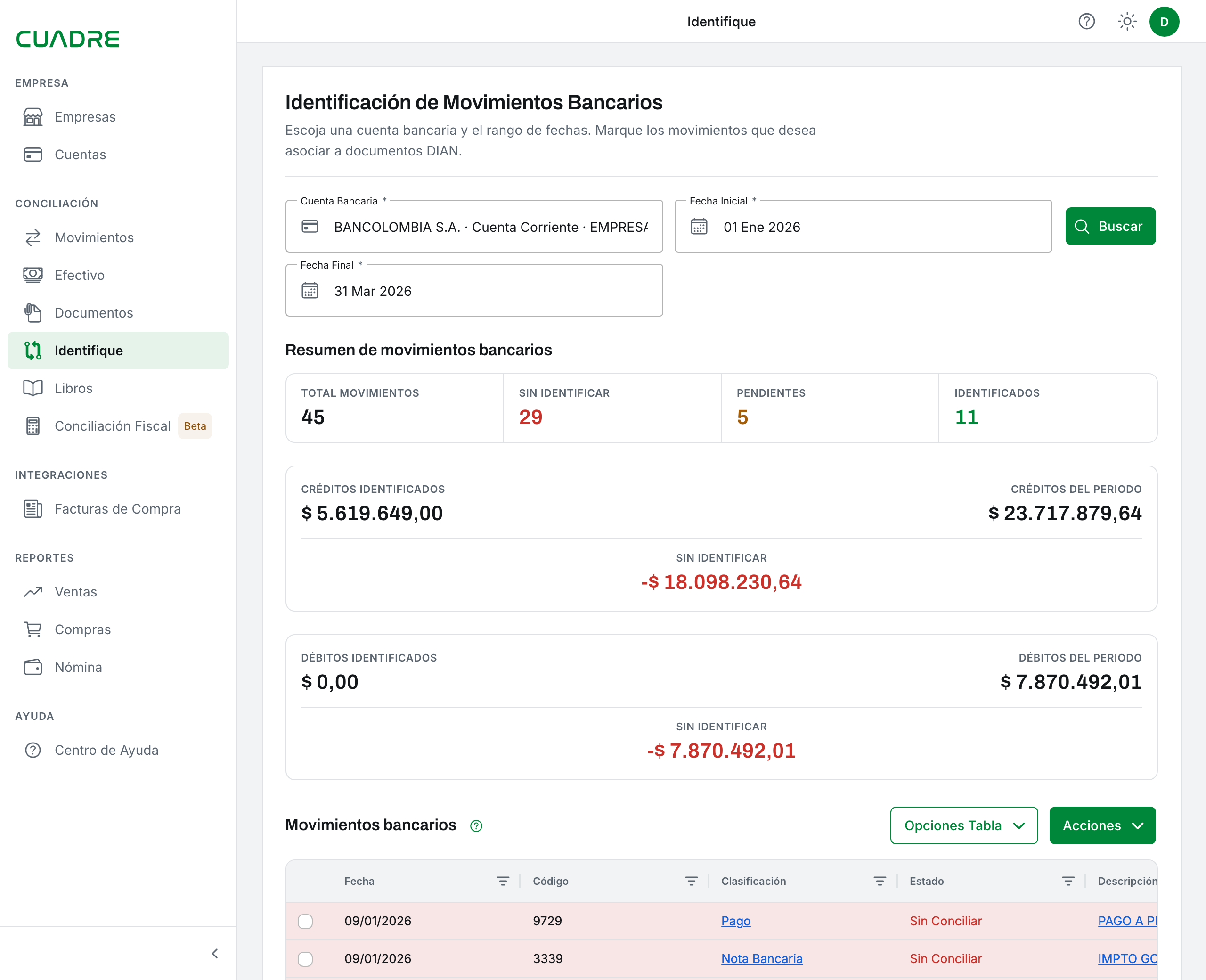Click the Identificados count 11
1206x980 pixels.
point(966,417)
